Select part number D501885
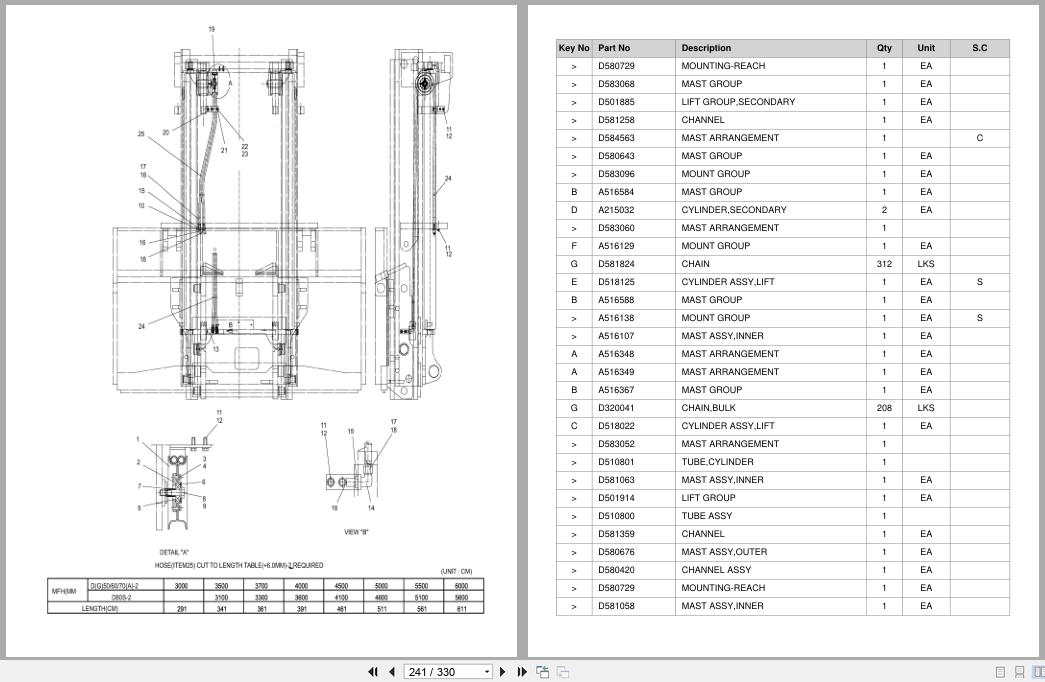 pos(616,102)
